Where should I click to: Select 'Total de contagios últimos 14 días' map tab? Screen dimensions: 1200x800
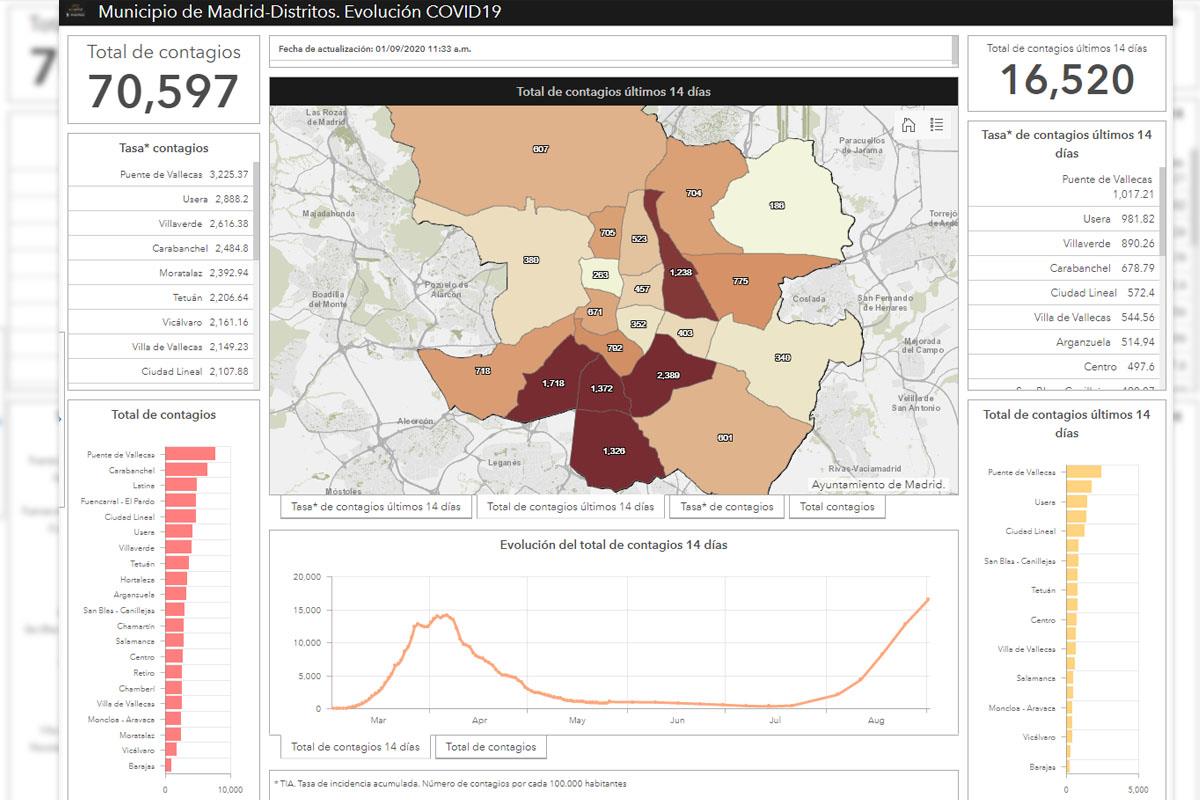coord(570,507)
